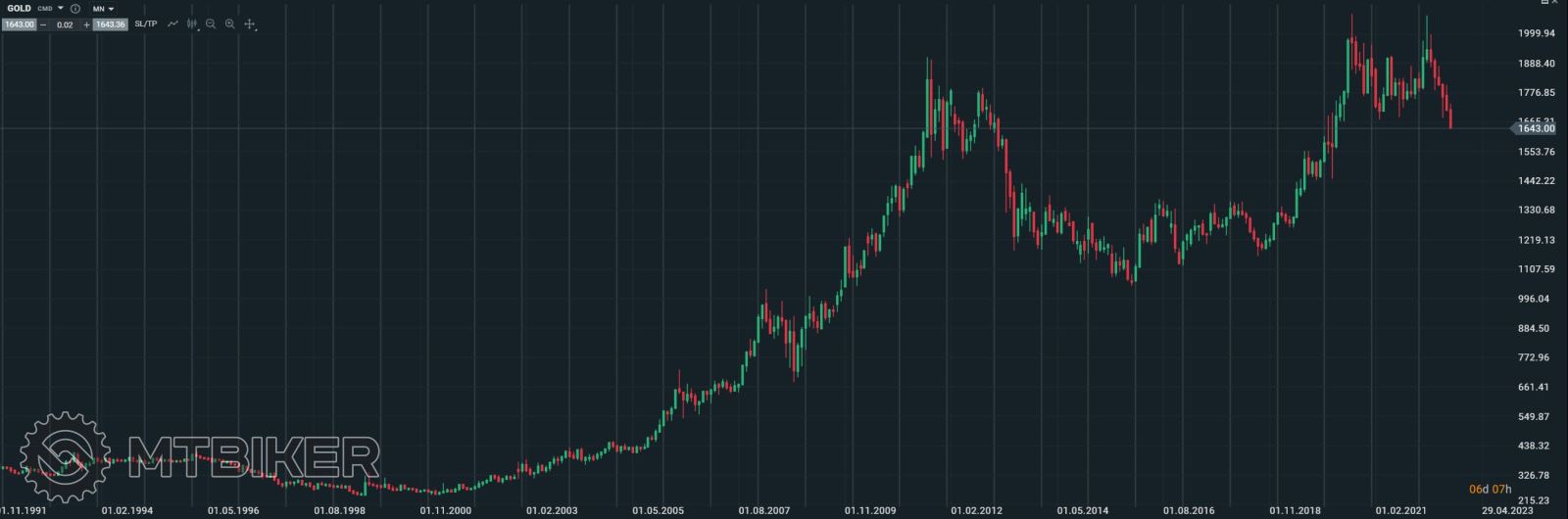Image resolution: width=1568 pixels, height=519 pixels.
Task: Select the crosshair move tool
Action: 250,24
